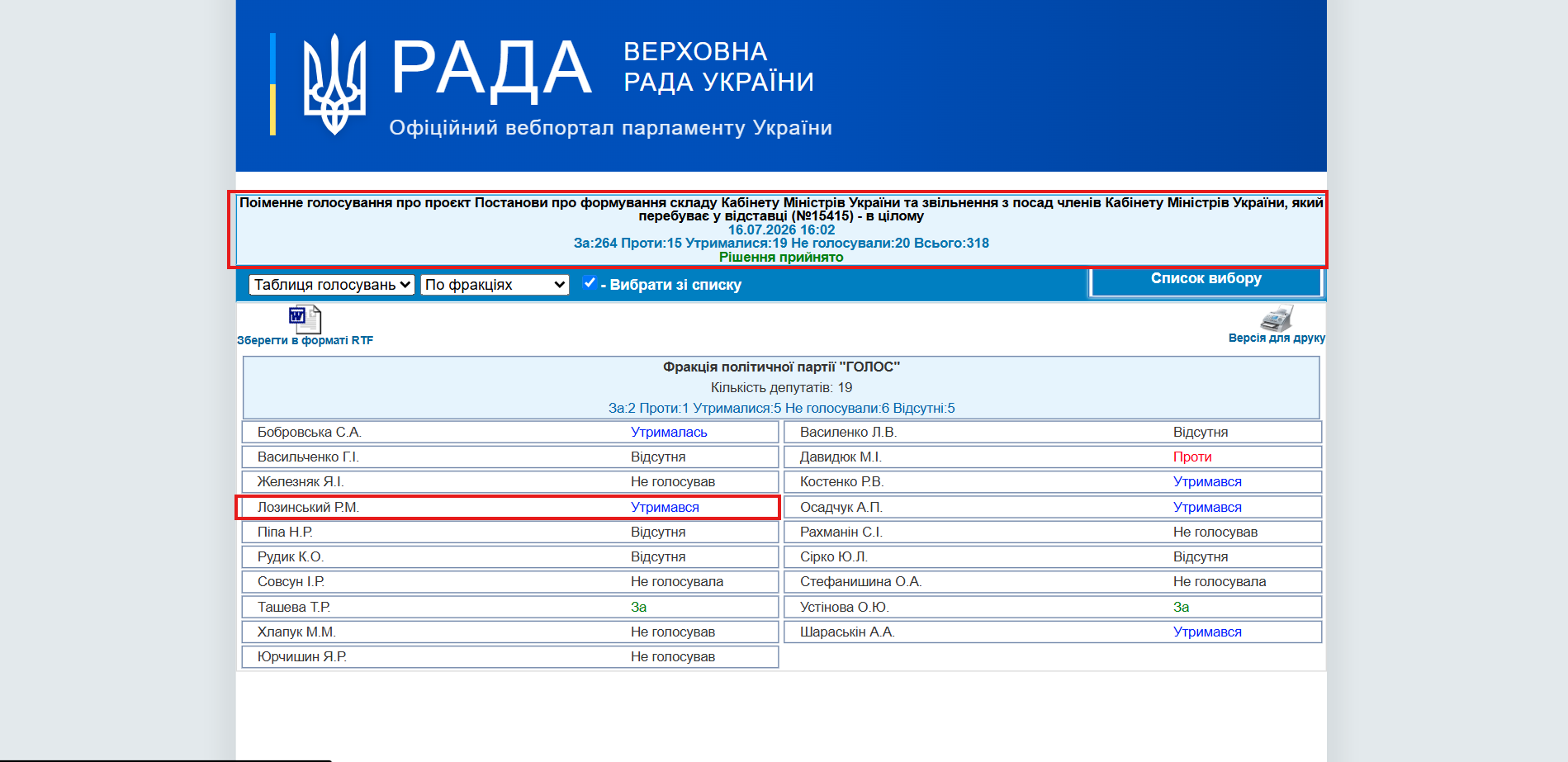This screenshot has width=1568, height=762.
Task: Select deputy name 'Костенко Р.В.'
Action: [841, 482]
